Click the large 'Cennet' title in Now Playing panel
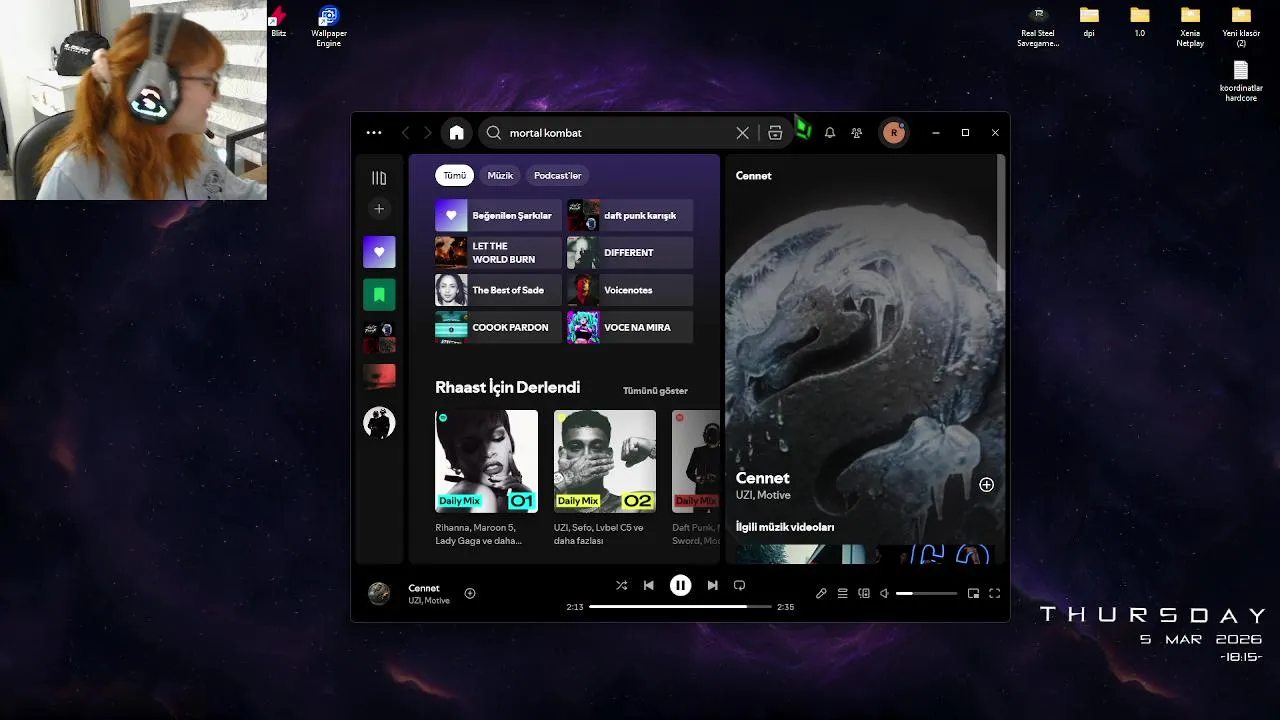The image size is (1280, 720). (x=763, y=478)
